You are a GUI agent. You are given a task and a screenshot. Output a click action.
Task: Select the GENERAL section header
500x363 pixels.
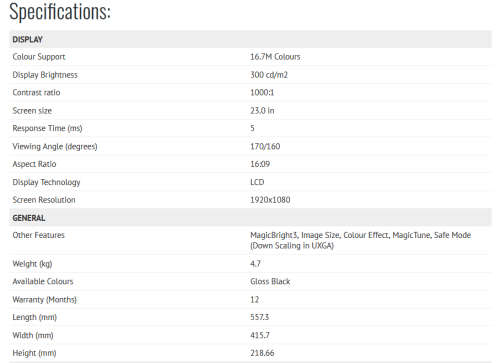250,218
